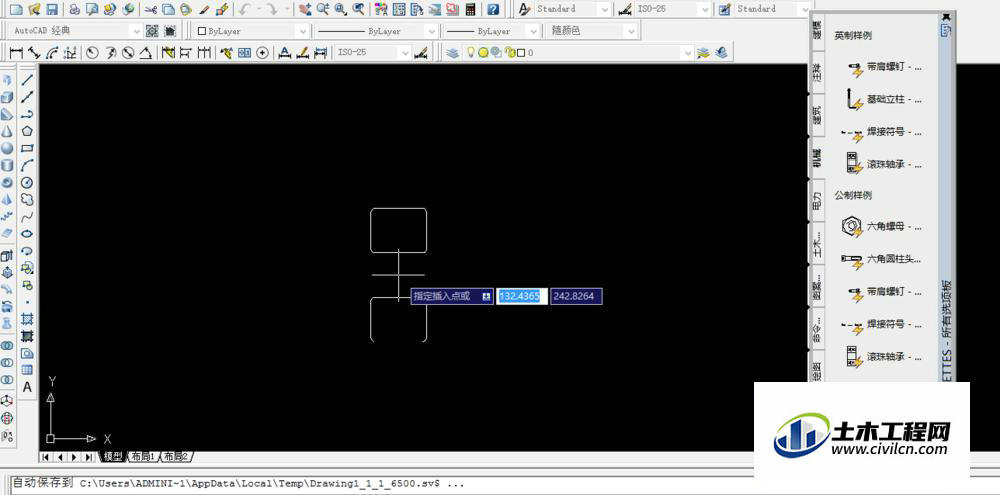Click the Plot printer icon
The width and height of the screenshot is (1000, 495).
(x=75, y=10)
